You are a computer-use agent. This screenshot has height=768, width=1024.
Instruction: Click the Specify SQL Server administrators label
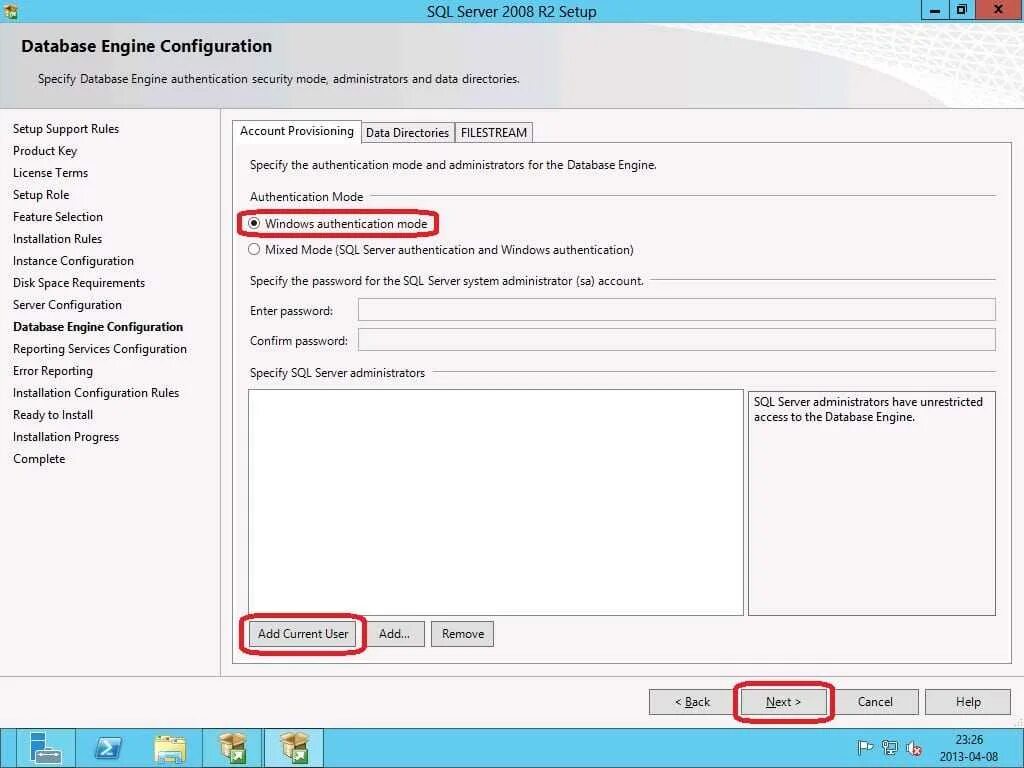(337, 373)
